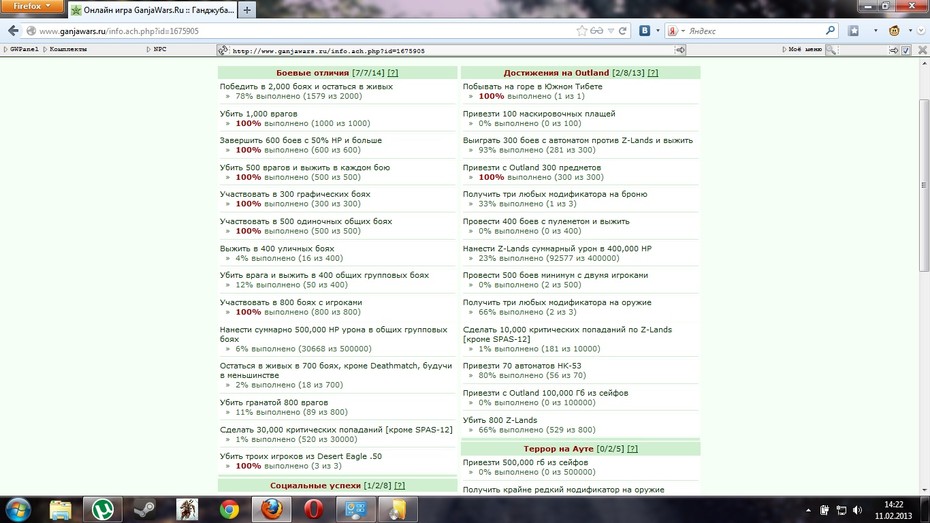Open the [?] help for Боевые отличия
Screen dimensions: 930x523
[x=393, y=72]
